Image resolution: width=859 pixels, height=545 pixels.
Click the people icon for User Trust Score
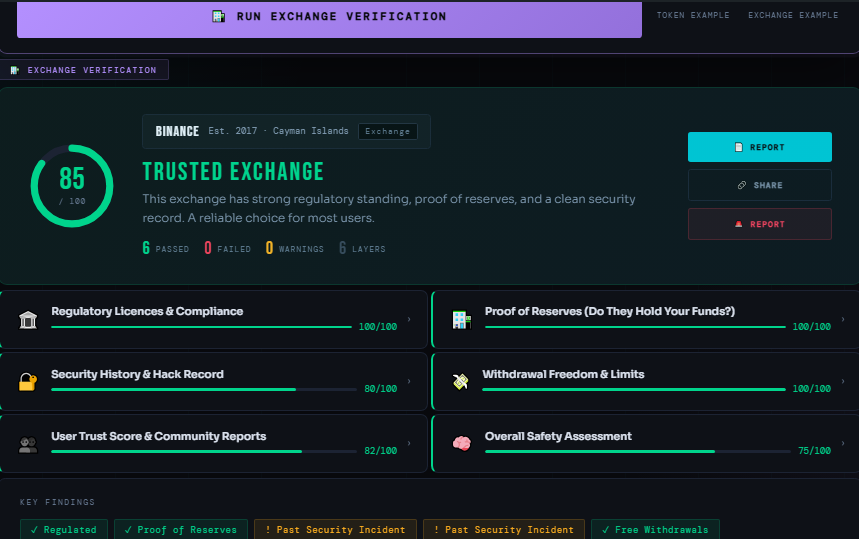pyautogui.click(x=28, y=444)
